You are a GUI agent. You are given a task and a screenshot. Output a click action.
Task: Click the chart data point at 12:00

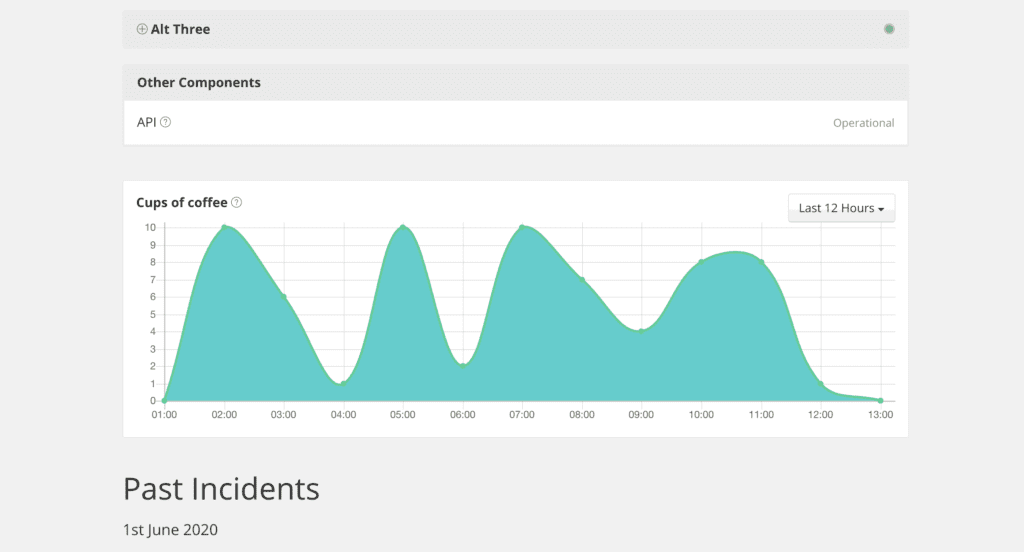(820, 383)
